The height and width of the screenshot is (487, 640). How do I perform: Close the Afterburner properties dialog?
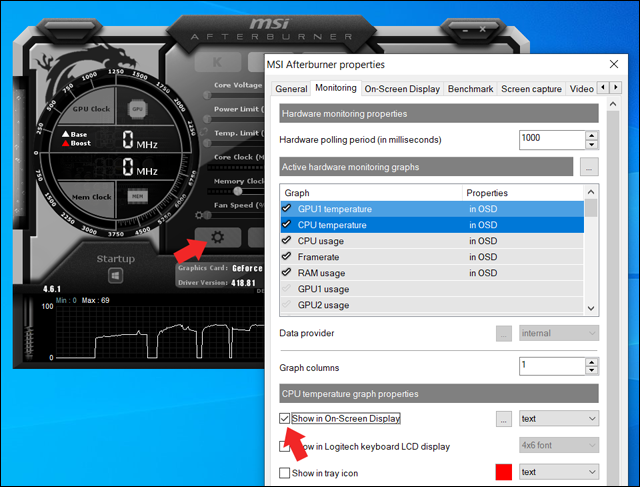[x=613, y=64]
